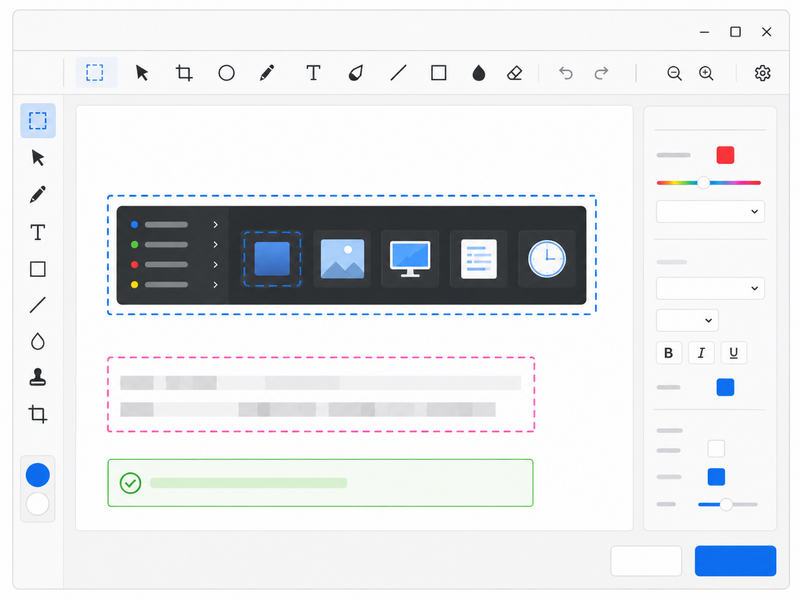The width and height of the screenshot is (800, 600).
Task: Select the outlined drop tool in left sidebar
Action: tap(38, 341)
